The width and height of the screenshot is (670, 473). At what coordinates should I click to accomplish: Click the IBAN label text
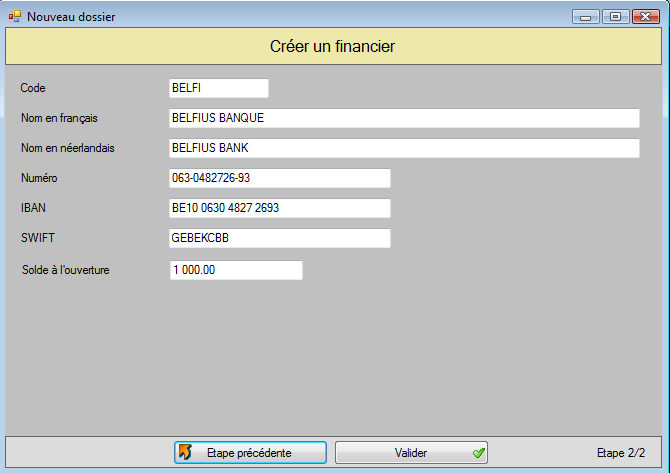pos(33,208)
